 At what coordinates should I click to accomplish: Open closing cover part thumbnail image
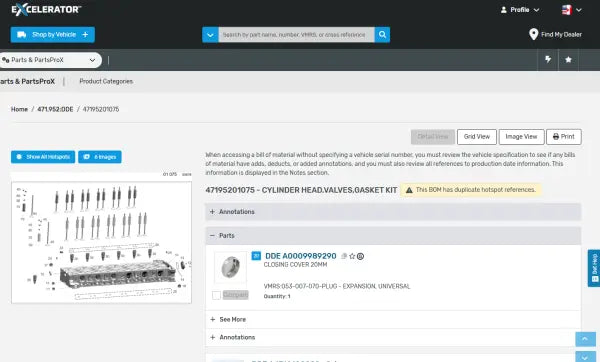[230, 267]
